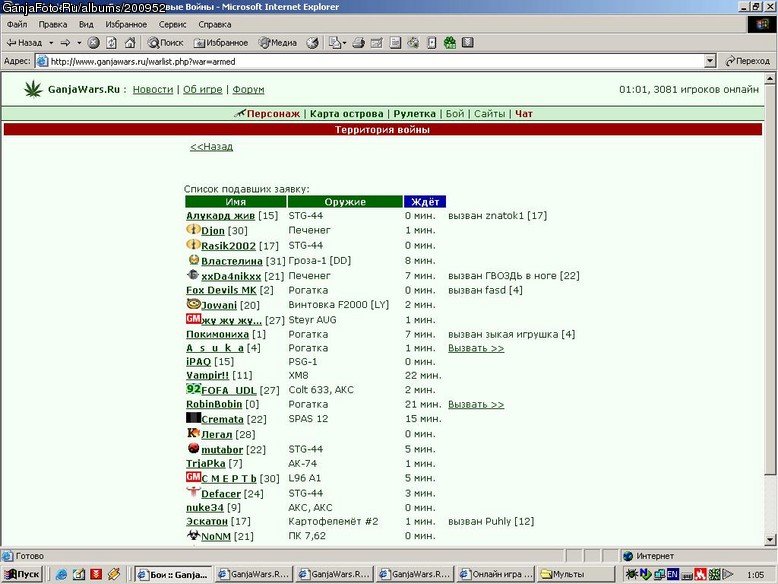Click the History icon next to Медиа
Image resolution: width=778 pixels, height=584 pixels.
tap(312, 43)
